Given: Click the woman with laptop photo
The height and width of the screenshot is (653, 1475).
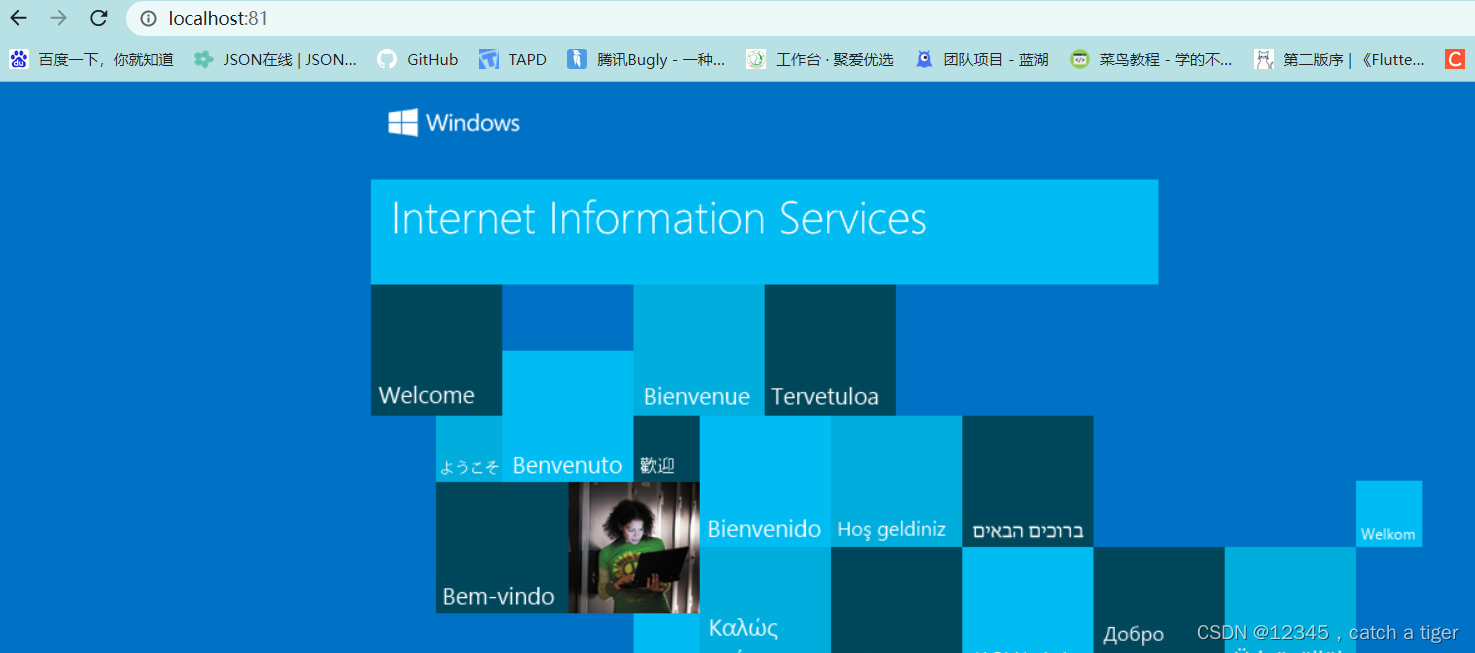Looking at the screenshot, I should pos(634,548).
